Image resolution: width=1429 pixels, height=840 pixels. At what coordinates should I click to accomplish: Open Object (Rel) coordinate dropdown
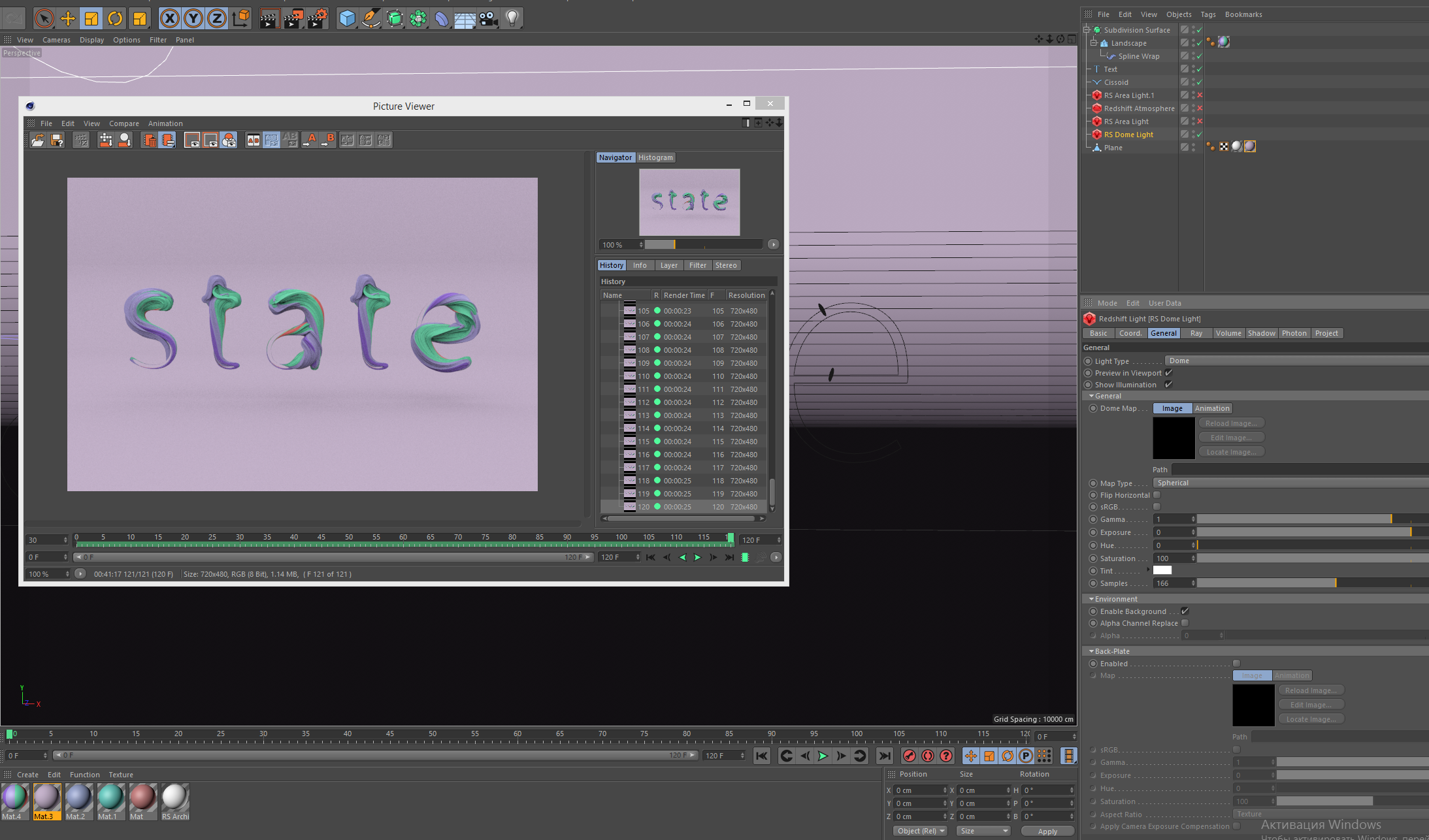[921, 831]
